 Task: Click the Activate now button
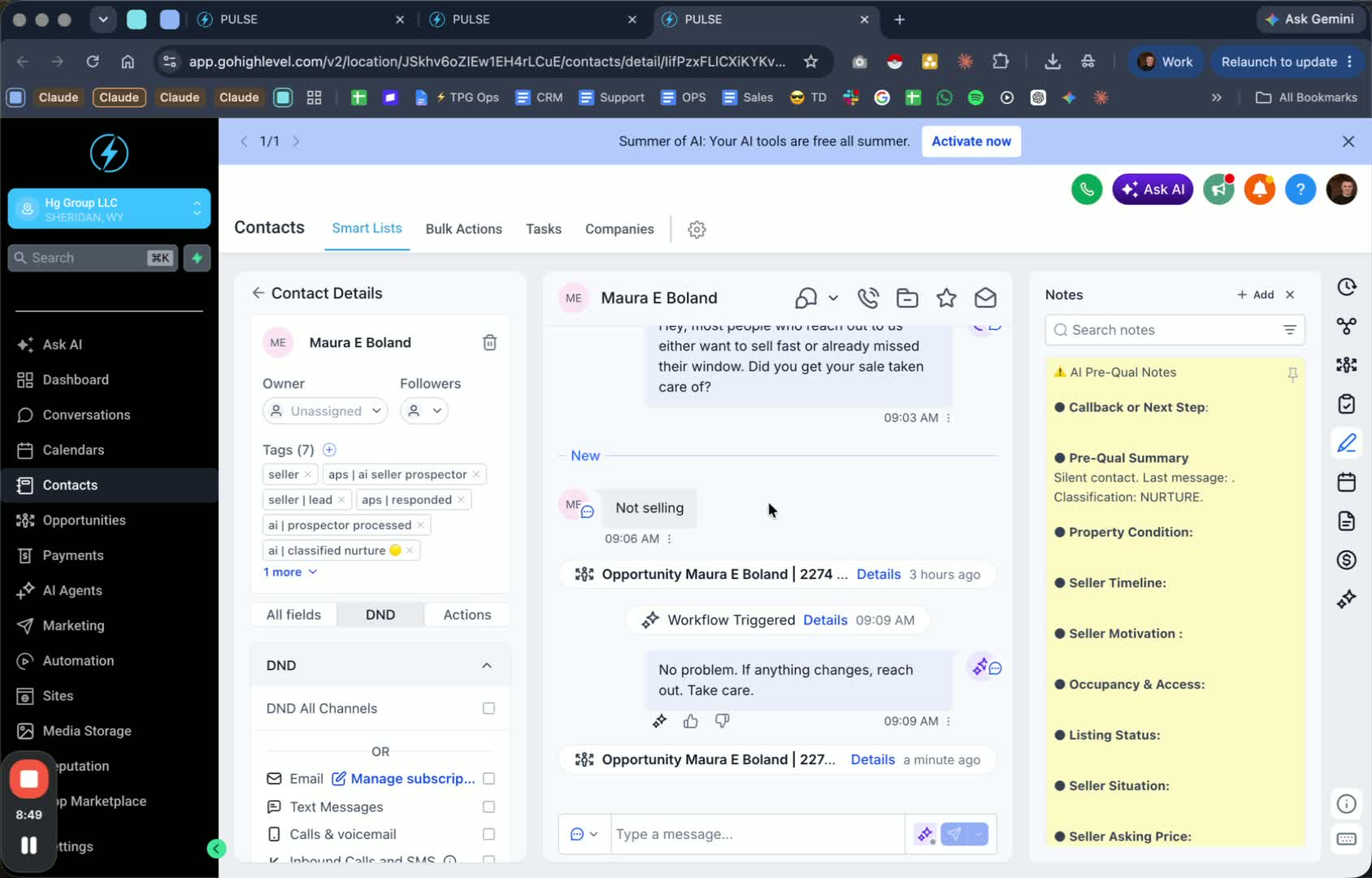971,141
